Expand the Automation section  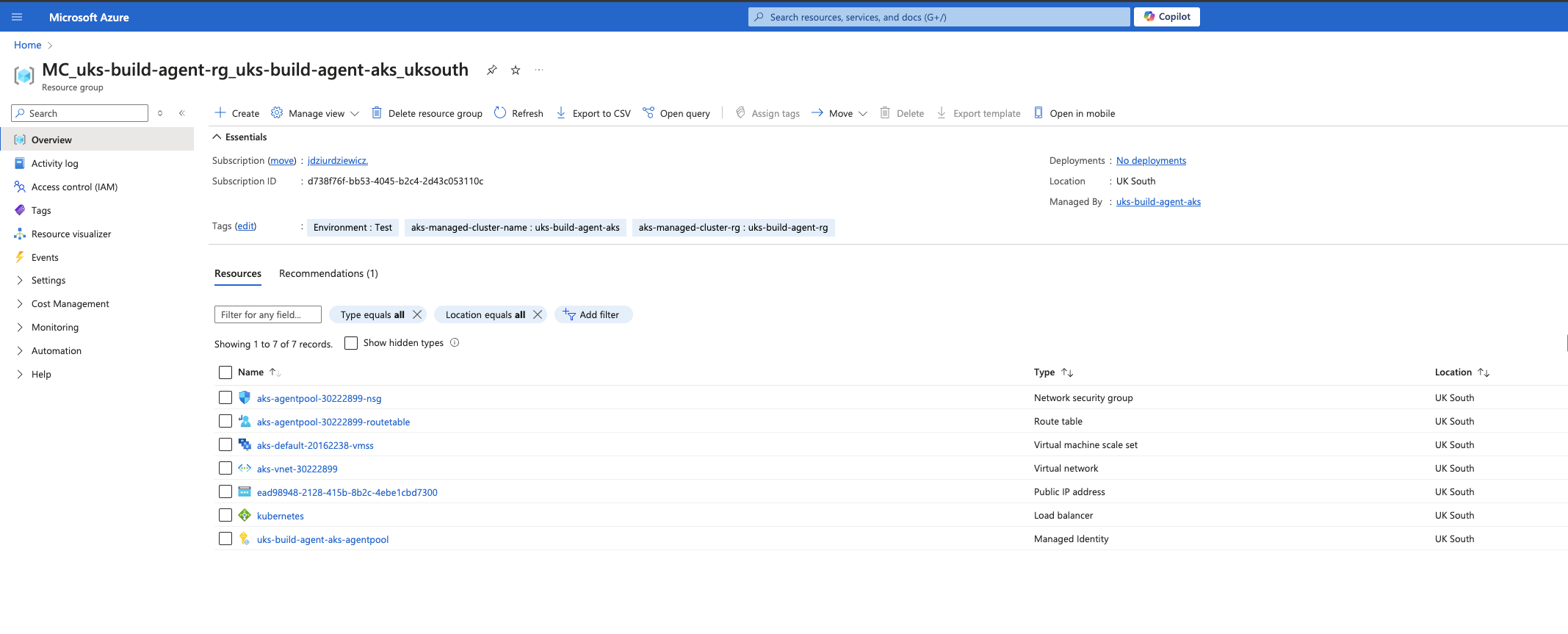pyautogui.click(x=20, y=350)
